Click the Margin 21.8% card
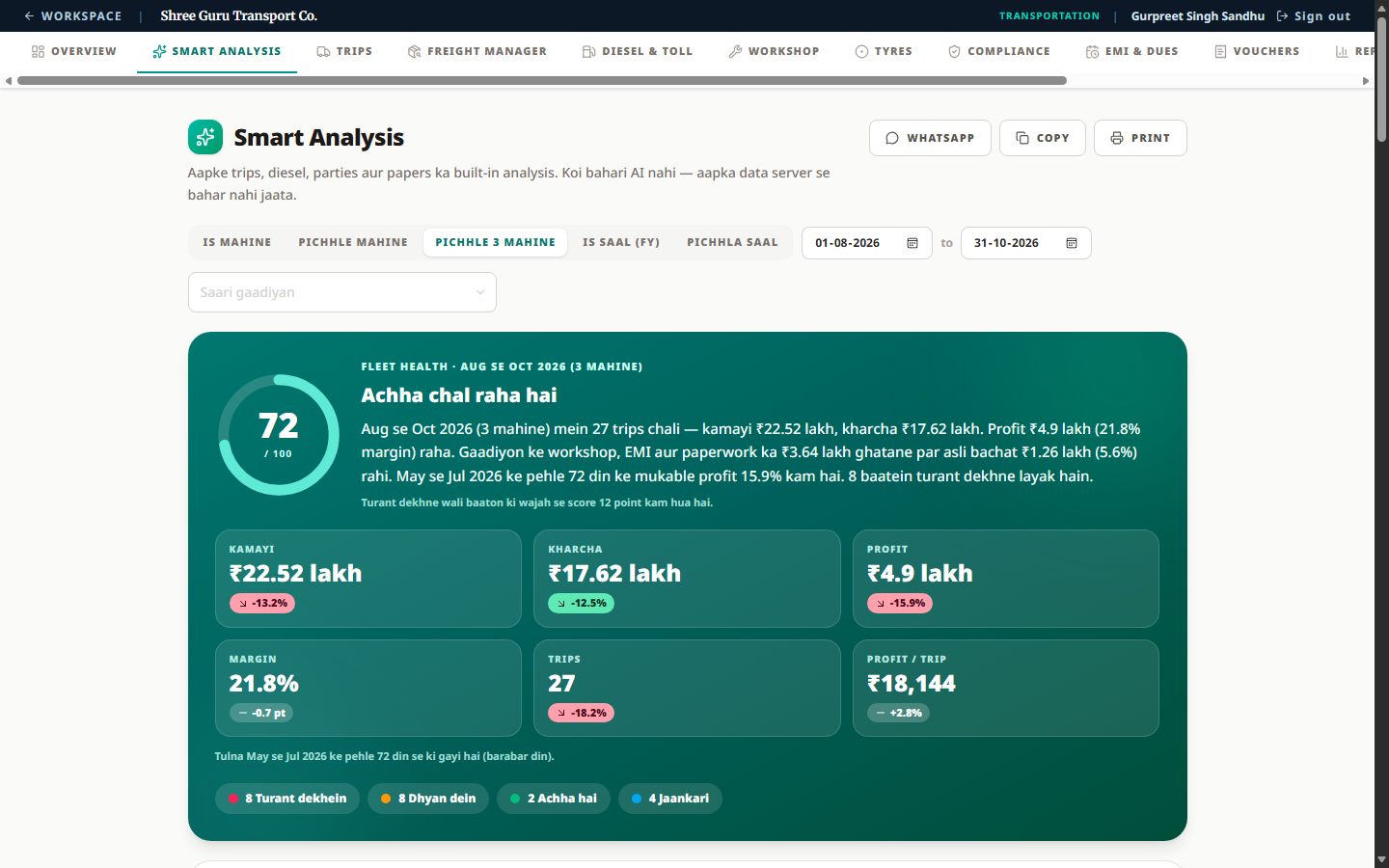The width and height of the screenshot is (1389, 868). coord(368,689)
